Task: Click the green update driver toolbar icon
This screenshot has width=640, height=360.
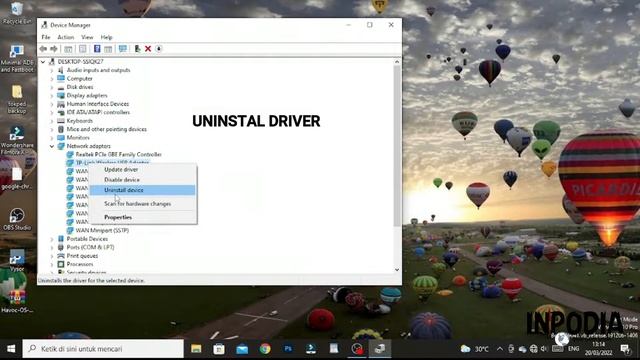Action: 138,49
